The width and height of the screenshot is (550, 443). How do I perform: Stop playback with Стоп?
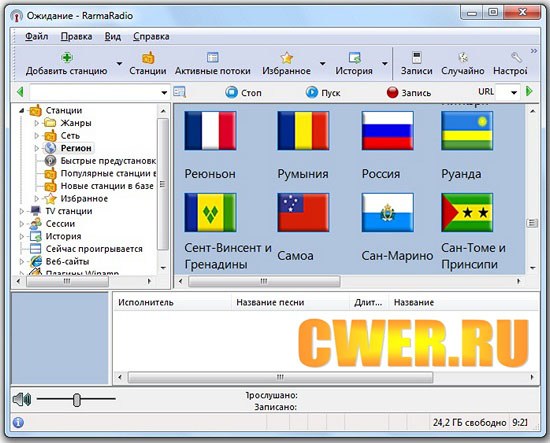coord(243,92)
